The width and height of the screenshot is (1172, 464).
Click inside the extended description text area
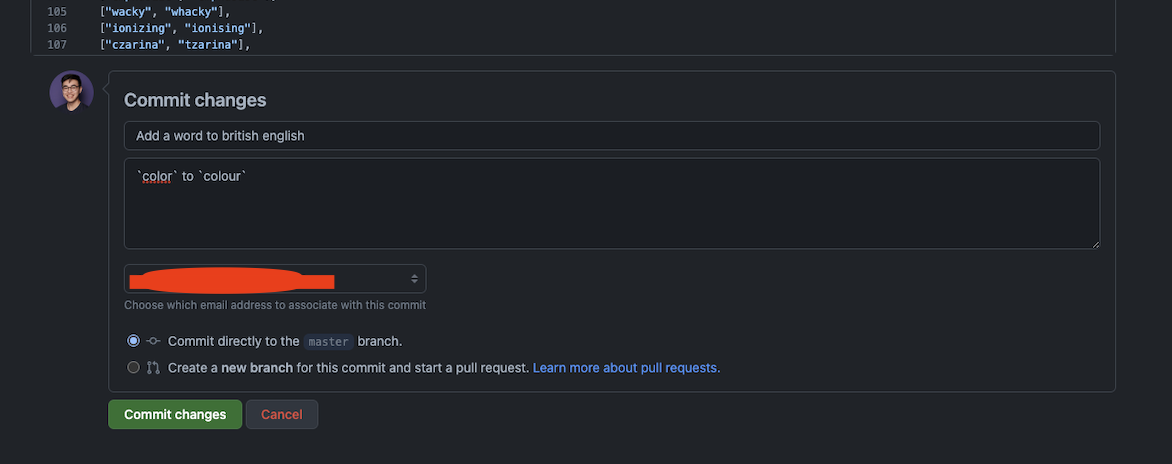(611, 203)
